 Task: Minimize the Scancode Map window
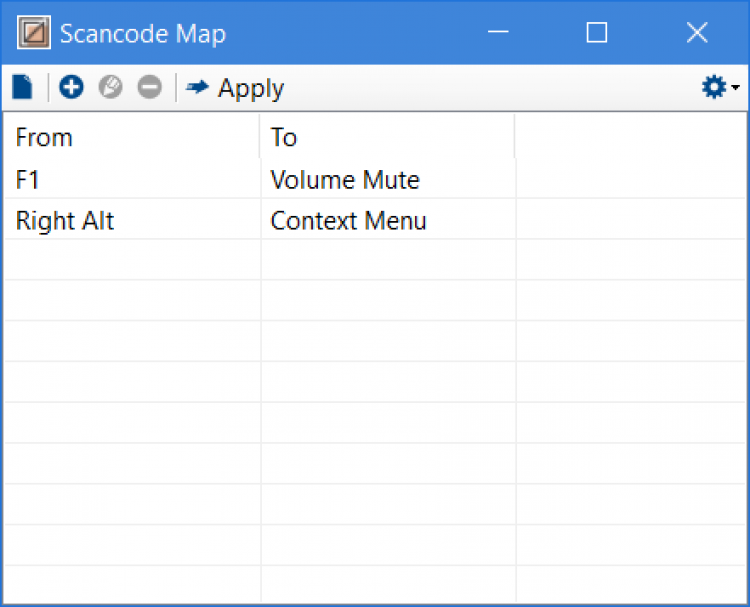tap(499, 33)
